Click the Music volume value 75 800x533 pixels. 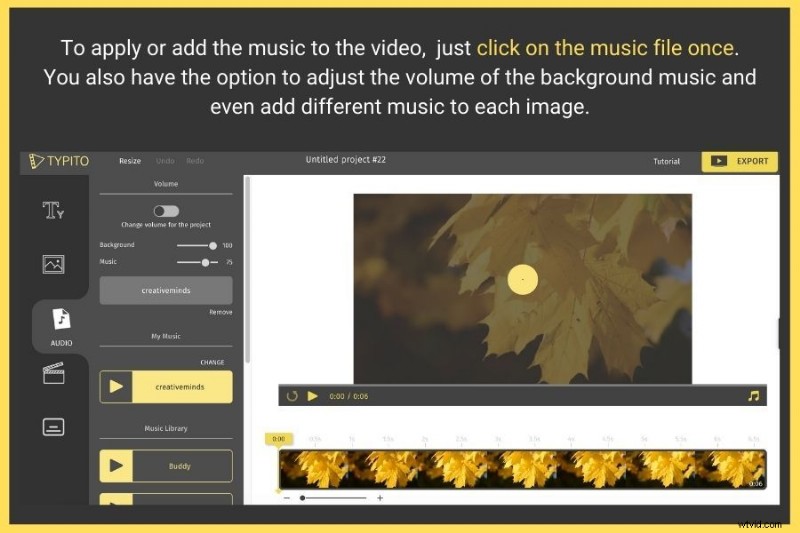click(229, 262)
